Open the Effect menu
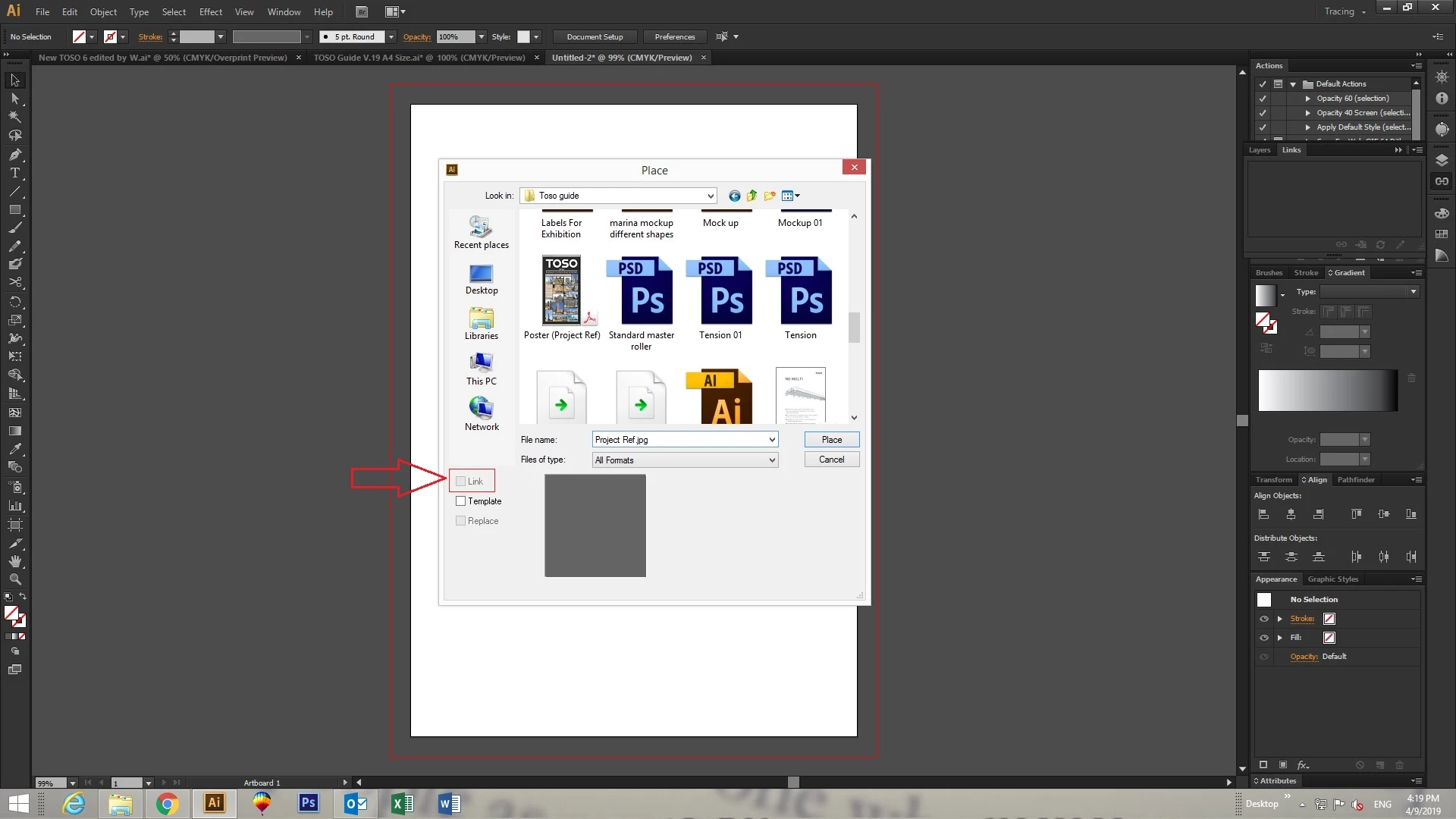The height and width of the screenshot is (819, 1456). [210, 12]
